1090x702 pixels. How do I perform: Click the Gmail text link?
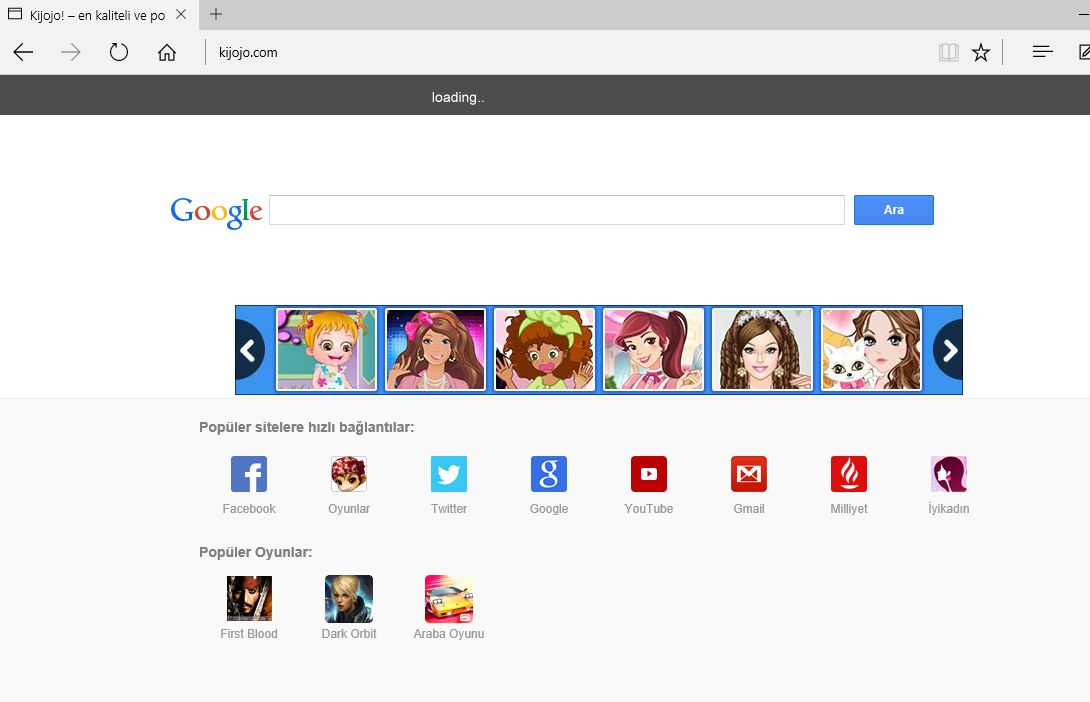pyautogui.click(x=749, y=509)
